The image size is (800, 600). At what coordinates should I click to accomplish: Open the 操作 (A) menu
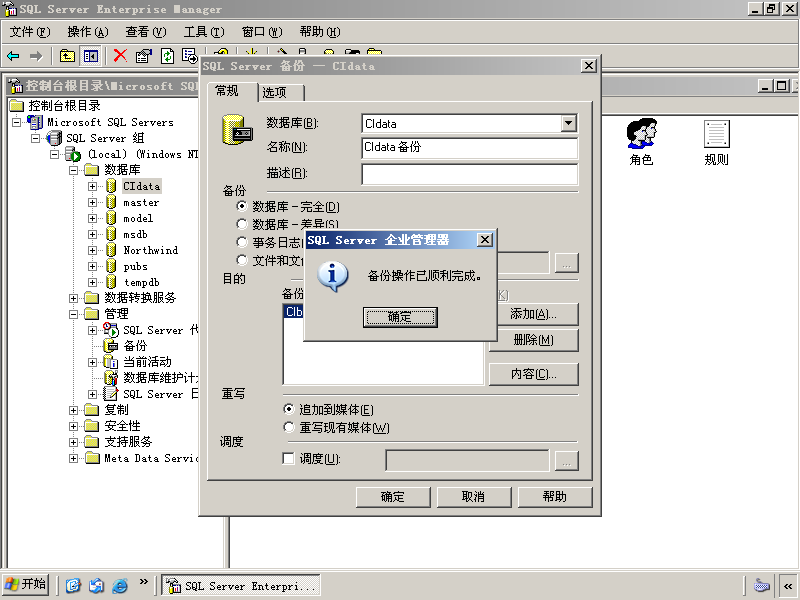click(x=88, y=32)
